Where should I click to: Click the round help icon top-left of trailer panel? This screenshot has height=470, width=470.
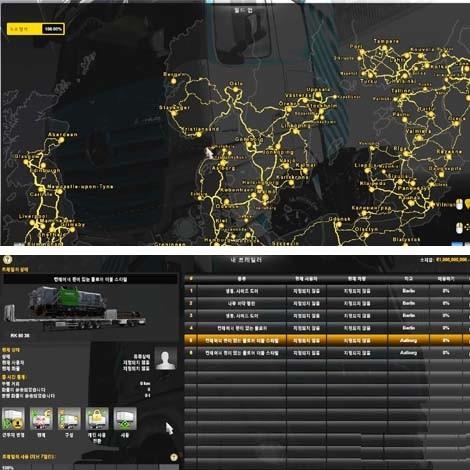[7, 260]
